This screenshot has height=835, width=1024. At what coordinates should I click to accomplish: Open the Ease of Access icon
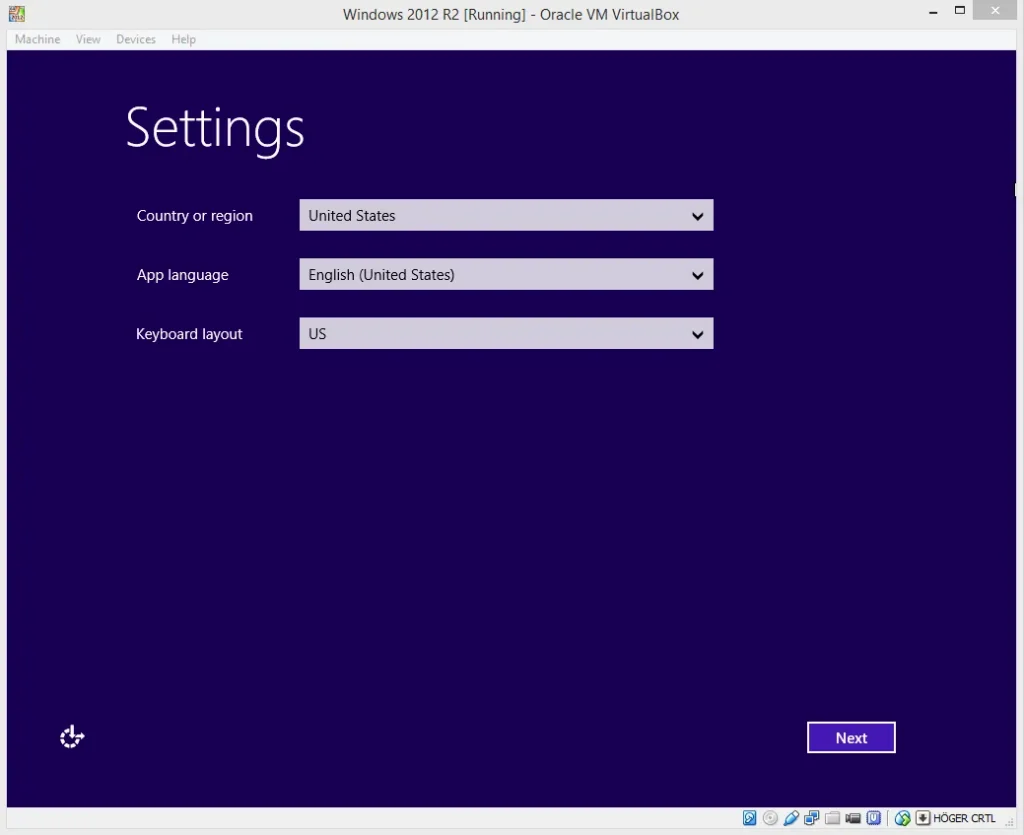click(x=72, y=737)
